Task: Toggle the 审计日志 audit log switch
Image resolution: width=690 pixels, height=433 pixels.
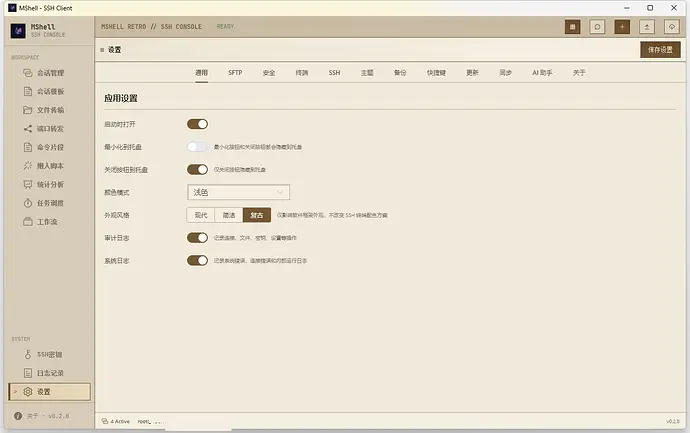Action: point(197,238)
